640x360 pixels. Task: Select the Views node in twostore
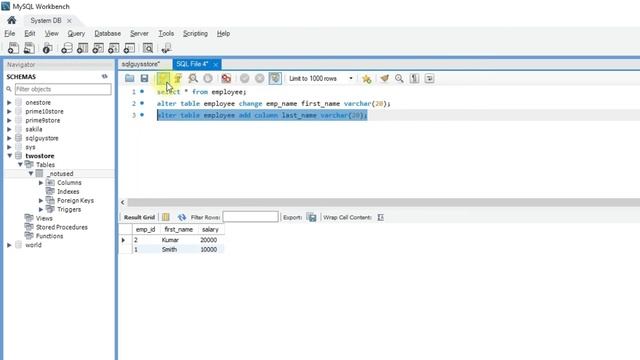pyautogui.click(x=44, y=218)
